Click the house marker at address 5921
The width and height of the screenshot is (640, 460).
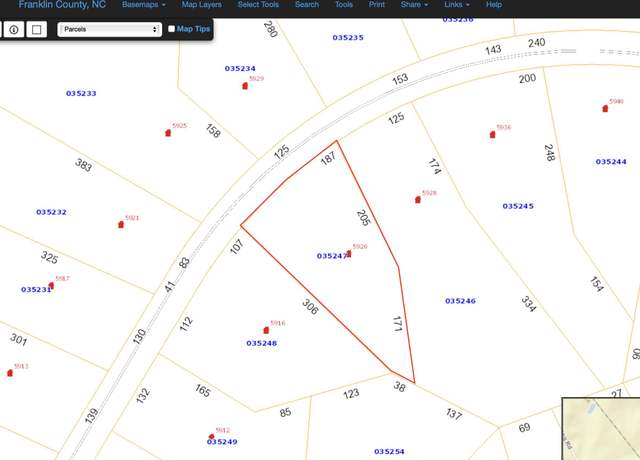point(121,224)
